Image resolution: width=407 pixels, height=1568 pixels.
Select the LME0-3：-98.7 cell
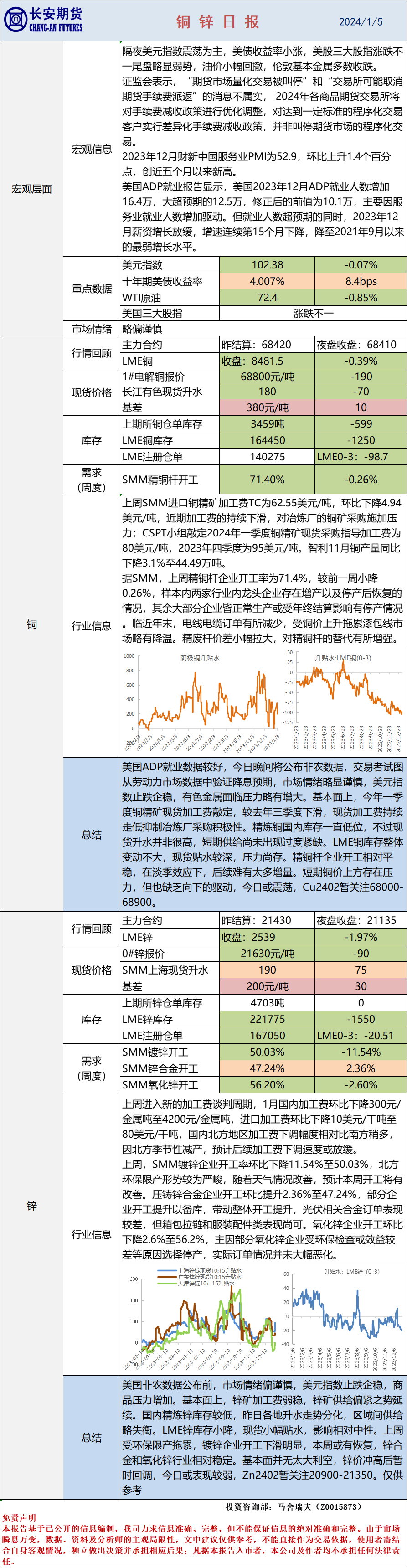[361, 457]
